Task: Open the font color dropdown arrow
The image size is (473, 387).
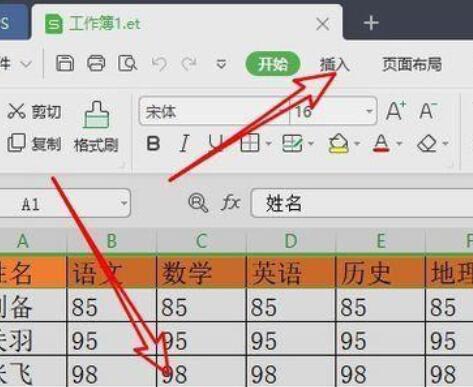Action: click(399, 144)
